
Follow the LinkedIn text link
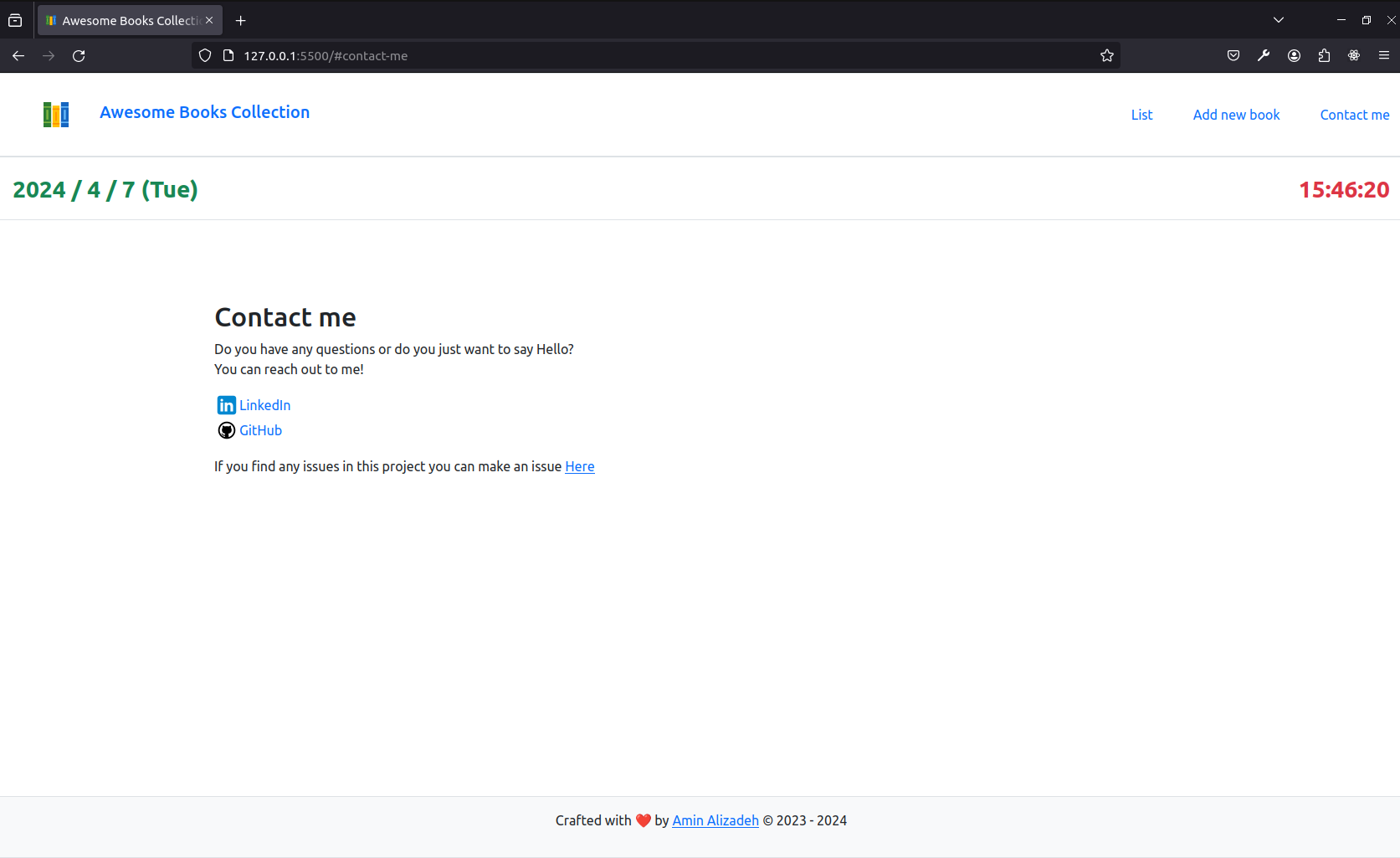264,405
